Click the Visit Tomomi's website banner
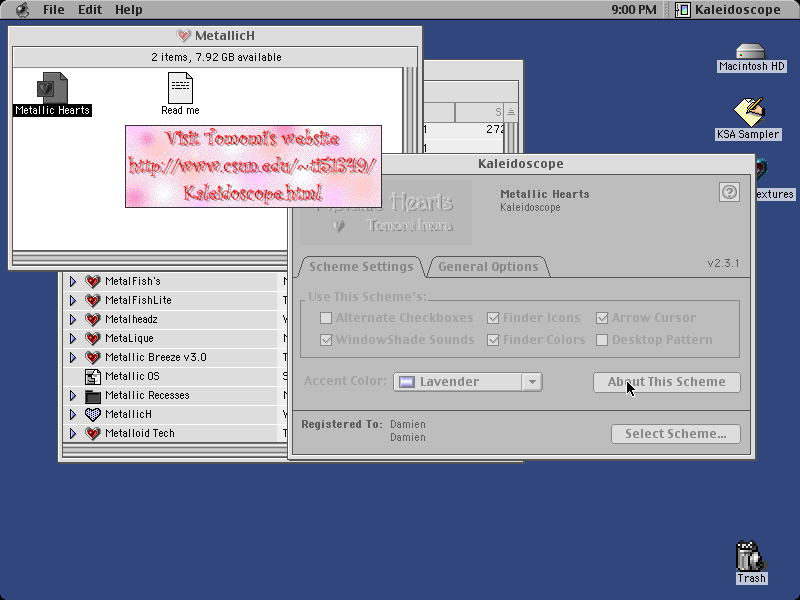800x600 pixels. coord(254,166)
